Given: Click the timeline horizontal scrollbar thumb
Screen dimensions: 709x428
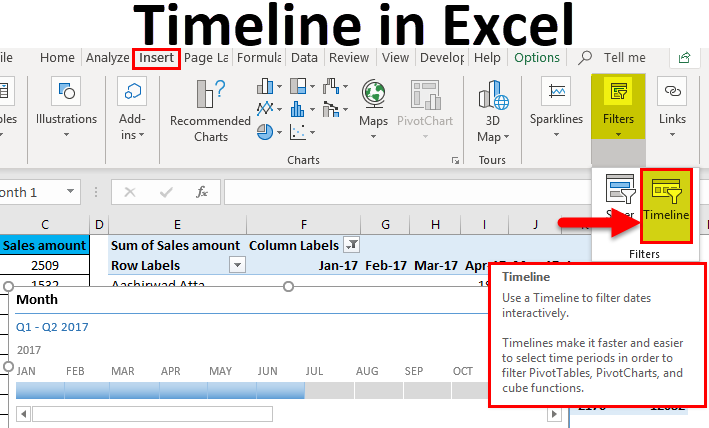Looking at the screenshot, I should click(152, 414).
